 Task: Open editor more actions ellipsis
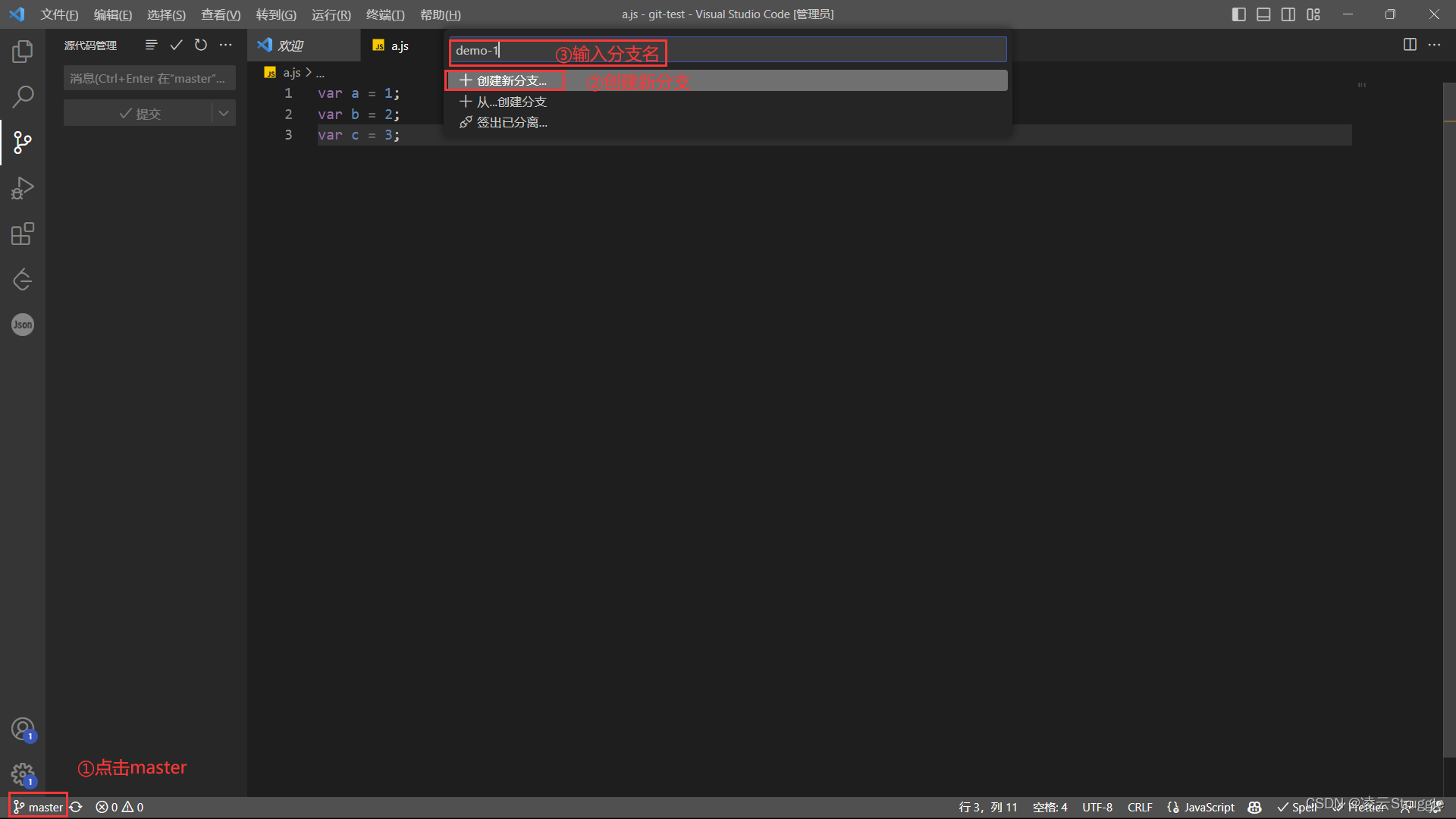[1434, 45]
